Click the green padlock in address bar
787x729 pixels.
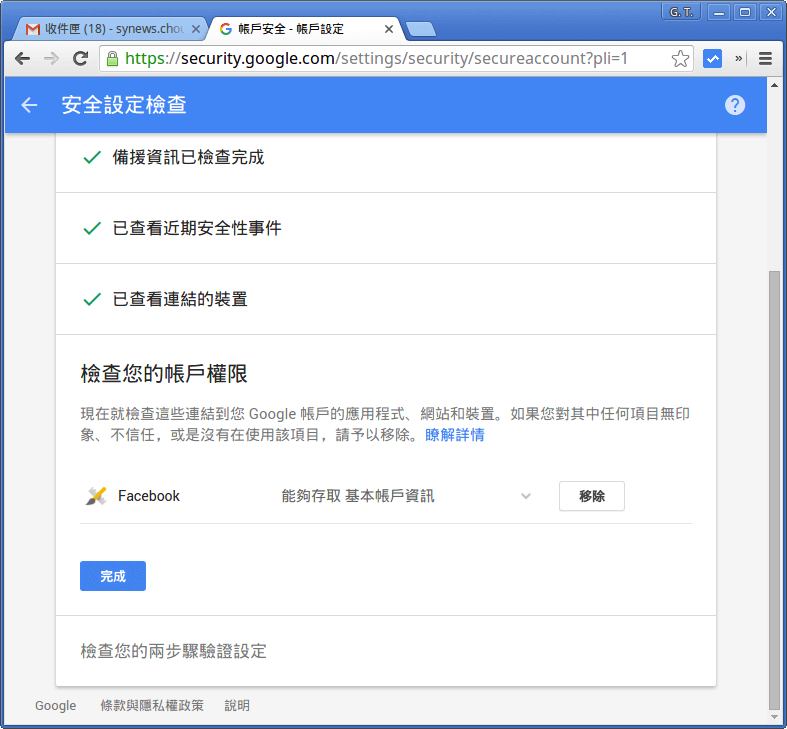click(x=112, y=59)
